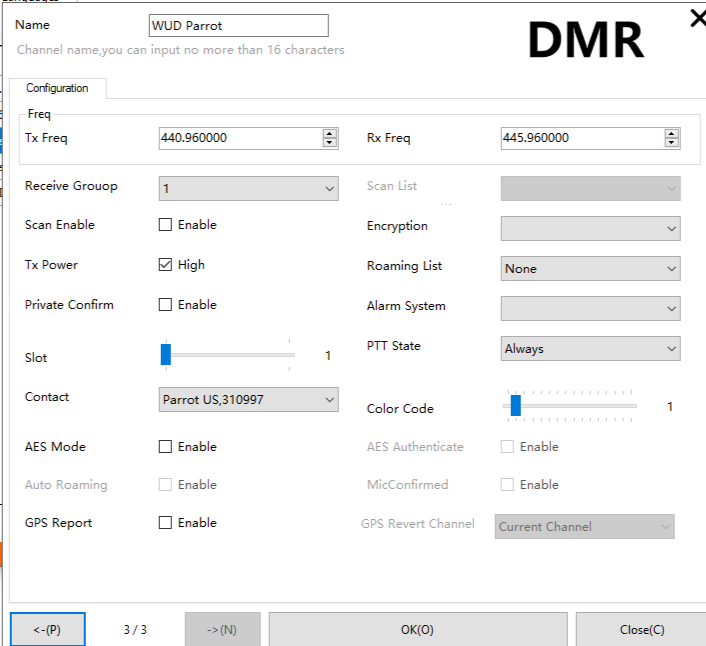706x646 pixels.
Task: Open the Encryption dropdown
Action: click(590, 228)
